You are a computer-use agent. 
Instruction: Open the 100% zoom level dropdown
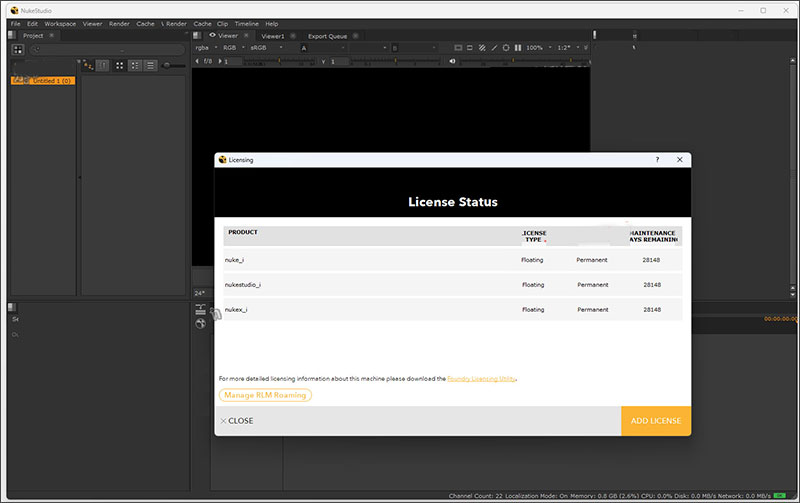tap(538, 47)
